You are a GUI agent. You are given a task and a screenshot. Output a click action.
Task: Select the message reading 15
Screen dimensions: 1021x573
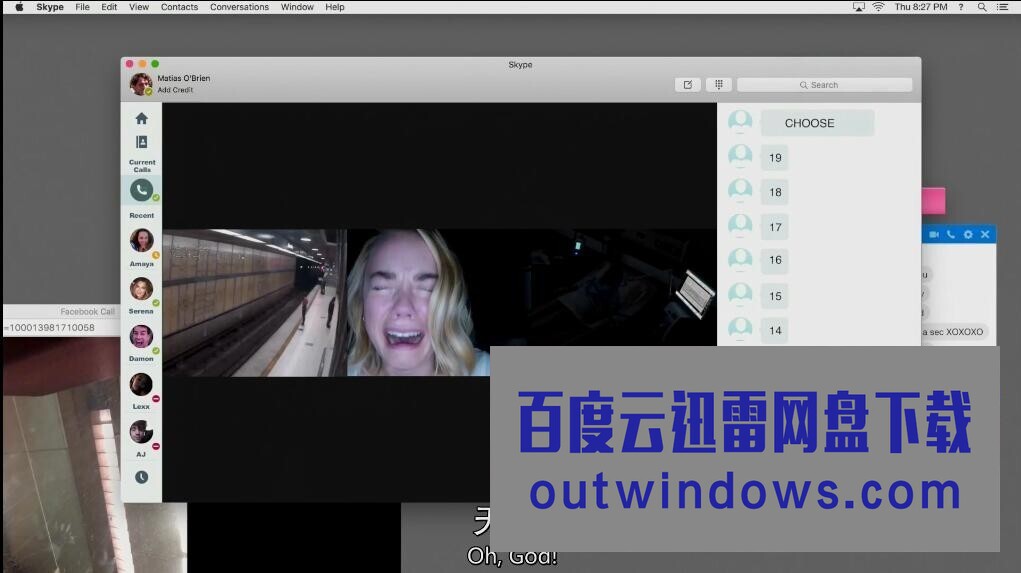click(x=775, y=296)
